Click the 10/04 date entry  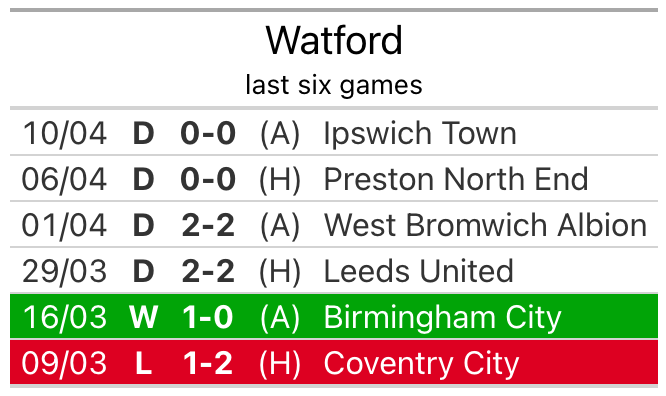coord(64,133)
